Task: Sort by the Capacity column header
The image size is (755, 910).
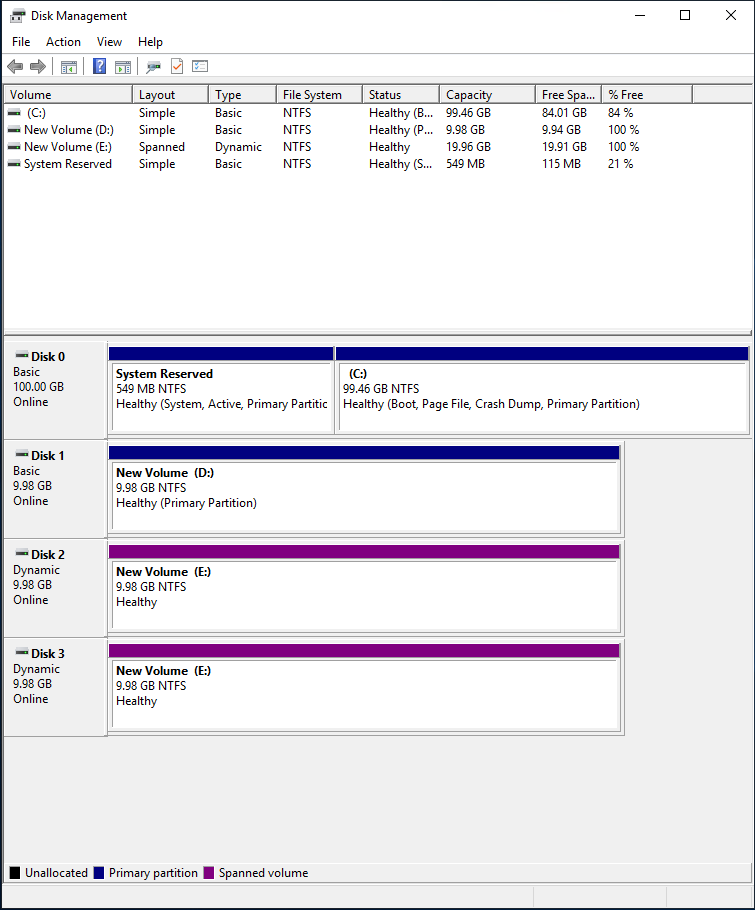Action: click(487, 95)
